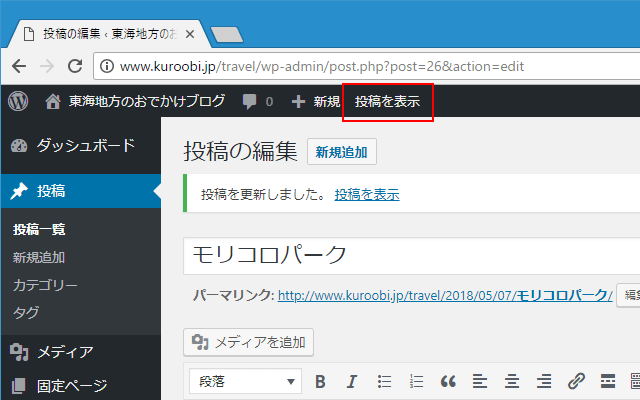Insert the Read More tag
640x400 pixels.
click(x=608, y=381)
